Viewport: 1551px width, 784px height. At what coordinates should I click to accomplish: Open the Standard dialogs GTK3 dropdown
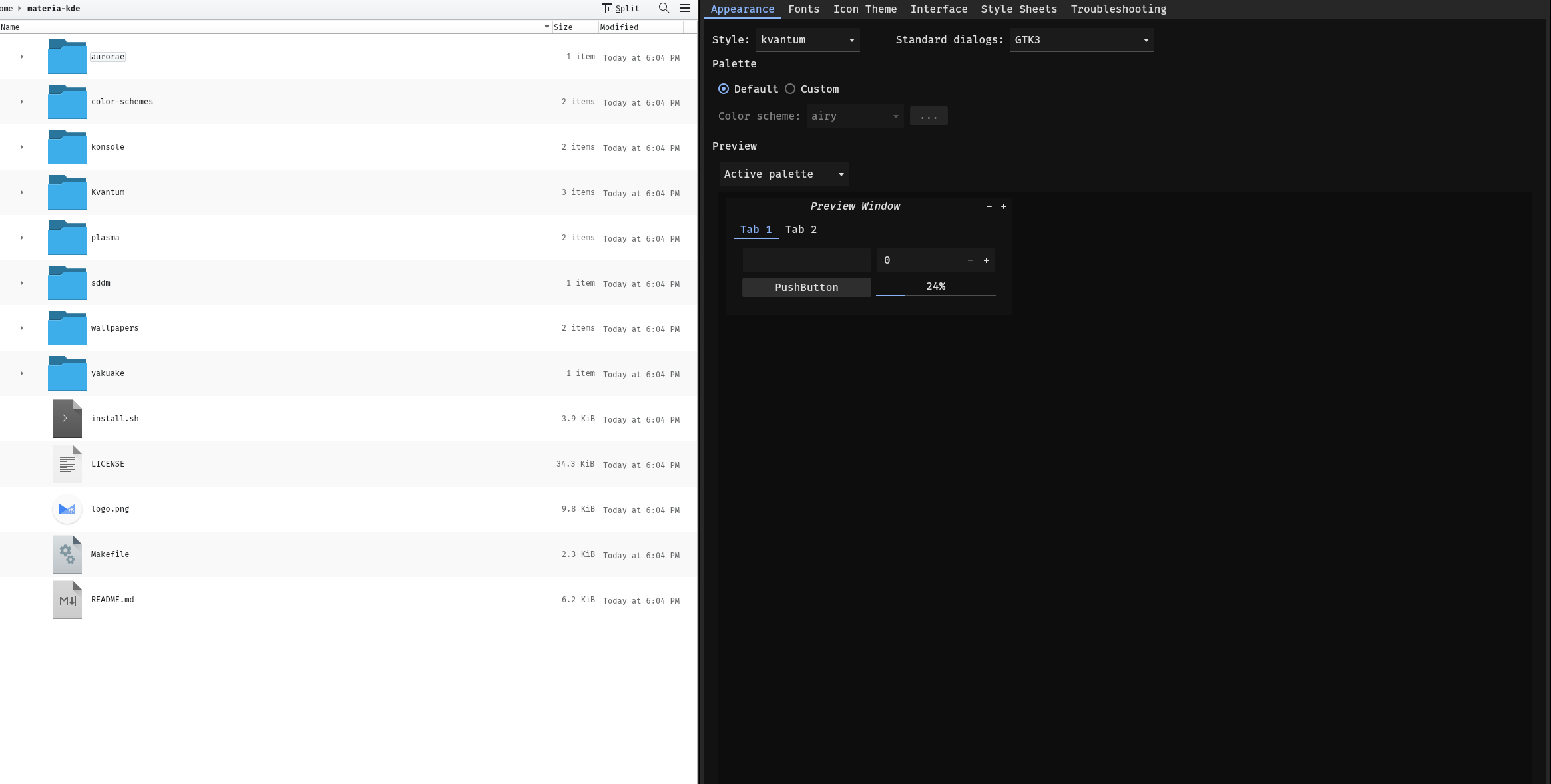pos(1082,40)
